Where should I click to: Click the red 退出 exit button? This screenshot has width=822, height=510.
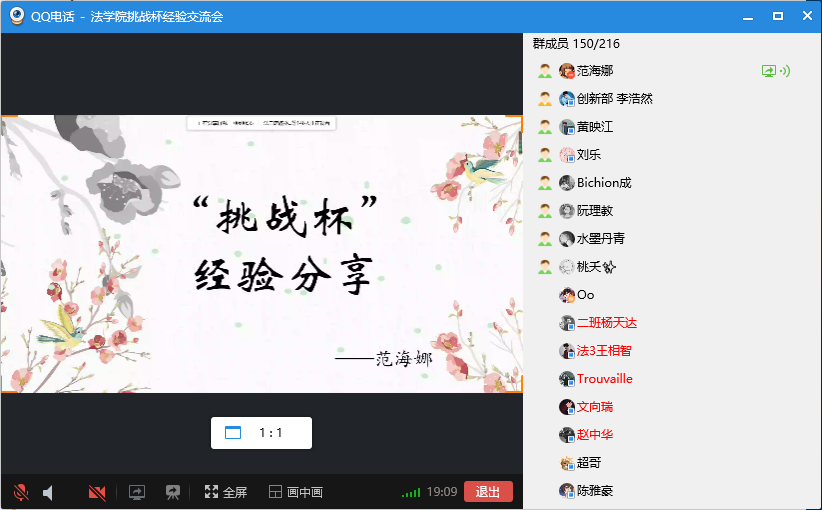(x=488, y=492)
